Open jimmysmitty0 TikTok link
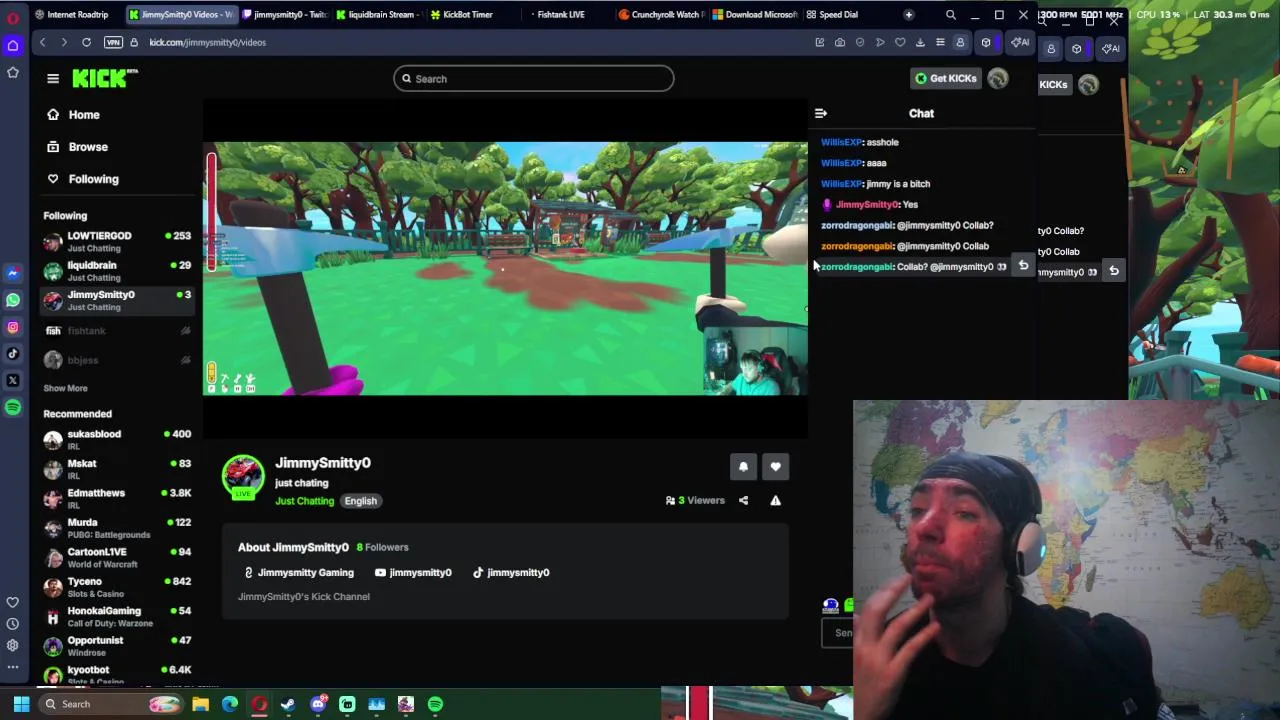Image resolution: width=1280 pixels, height=720 pixels. 511,573
